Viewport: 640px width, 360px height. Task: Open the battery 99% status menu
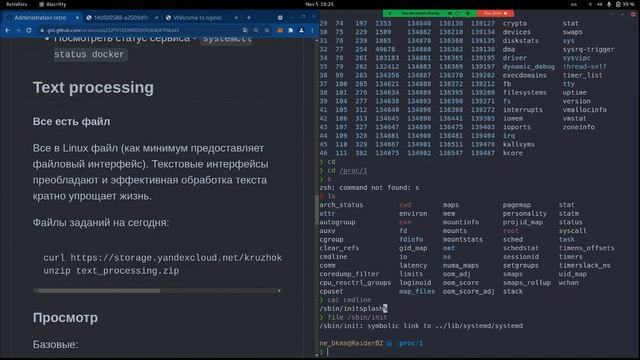click(x=626, y=4)
